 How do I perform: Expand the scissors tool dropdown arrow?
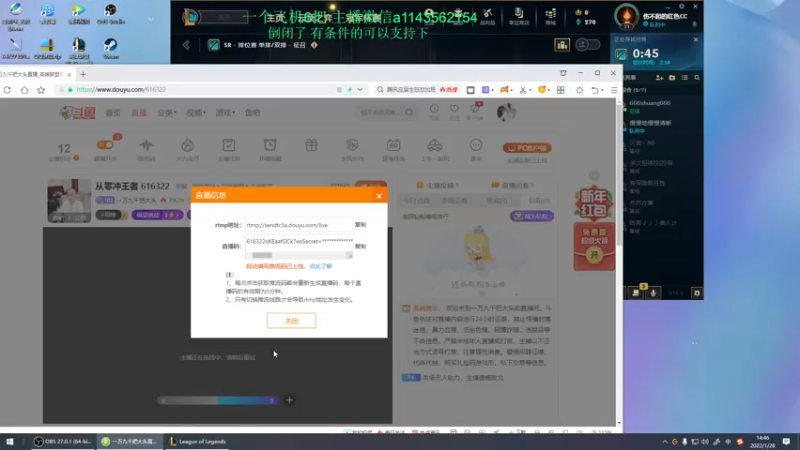click(x=529, y=90)
